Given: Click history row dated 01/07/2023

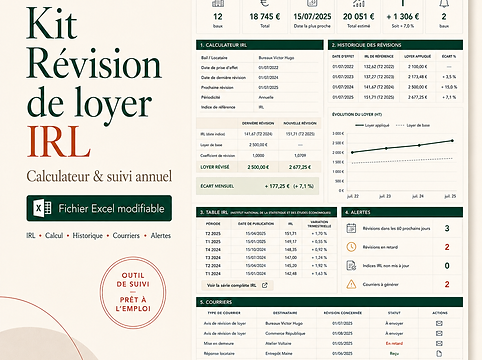Looking at the screenshot, I should (x=395, y=77).
